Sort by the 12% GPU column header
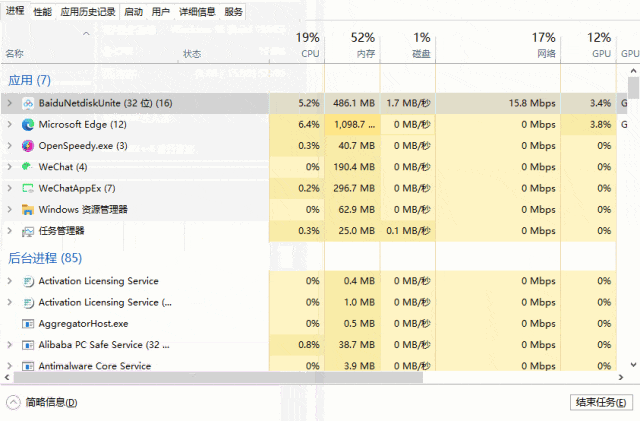This screenshot has width=640, height=421. click(589, 45)
